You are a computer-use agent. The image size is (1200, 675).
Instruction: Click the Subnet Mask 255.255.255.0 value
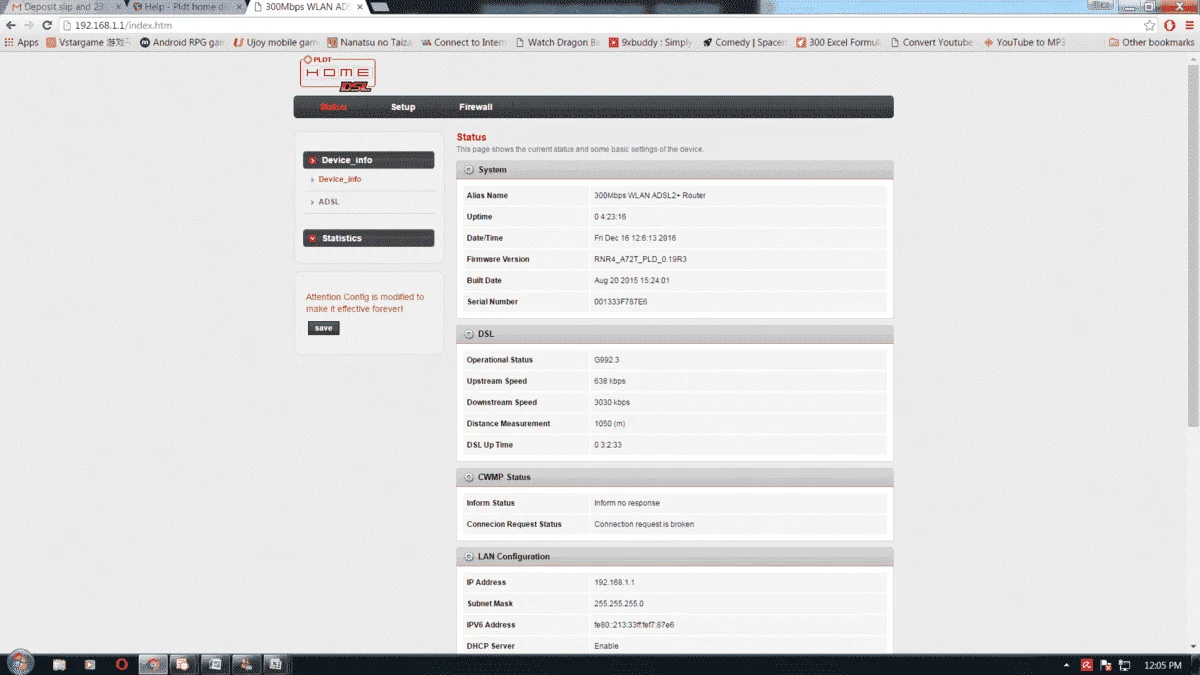[618, 603]
